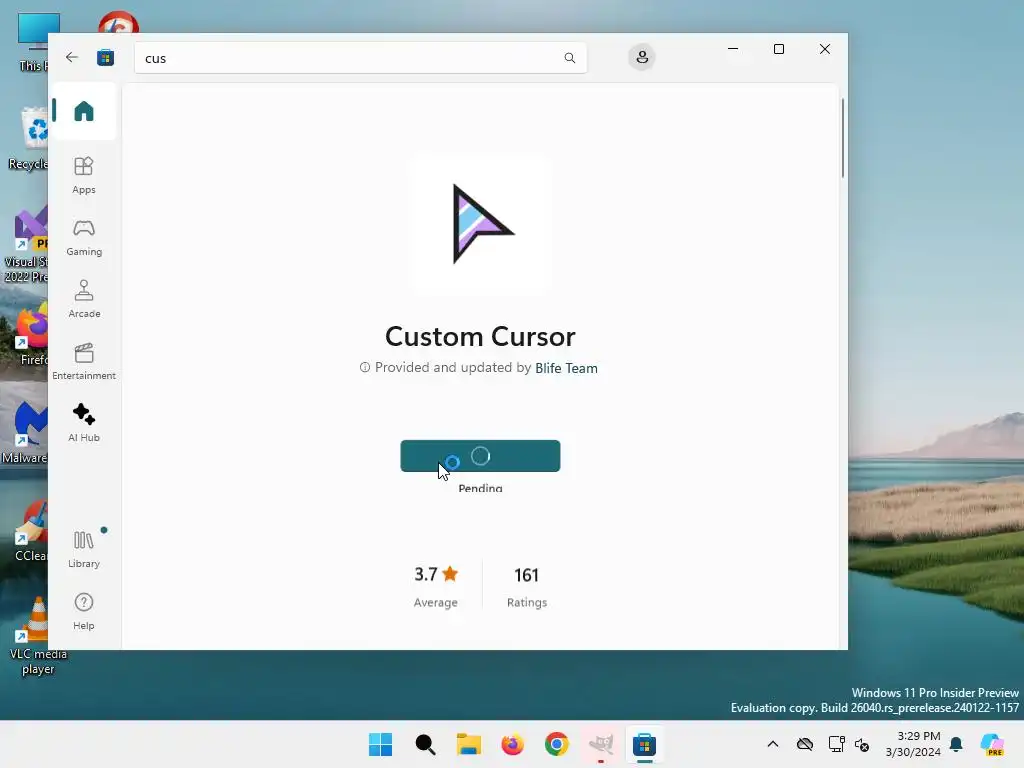Click the muted volume tray icon
This screenshot has height=768, width=1024.
pos(862,744)
